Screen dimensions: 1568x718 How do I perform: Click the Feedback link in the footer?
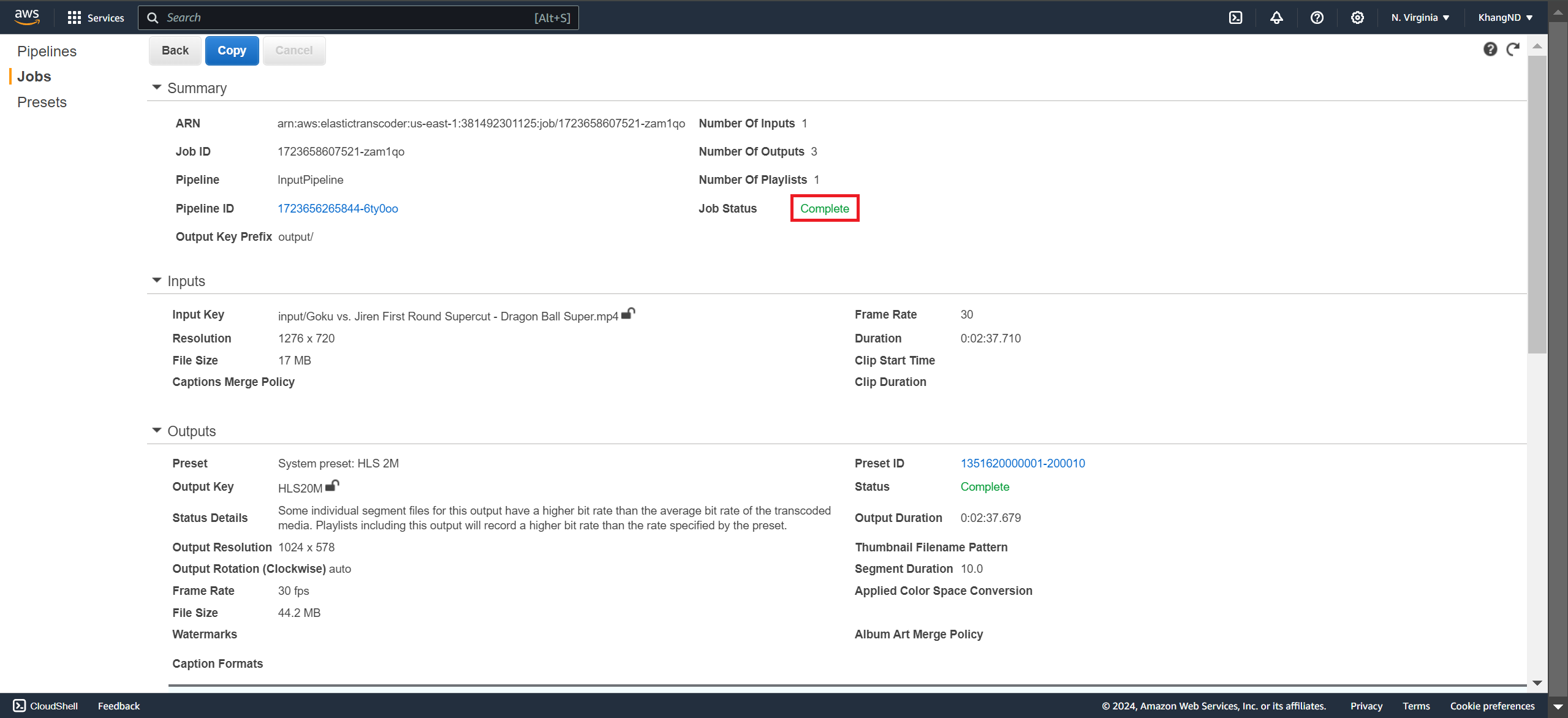point(119,706)
